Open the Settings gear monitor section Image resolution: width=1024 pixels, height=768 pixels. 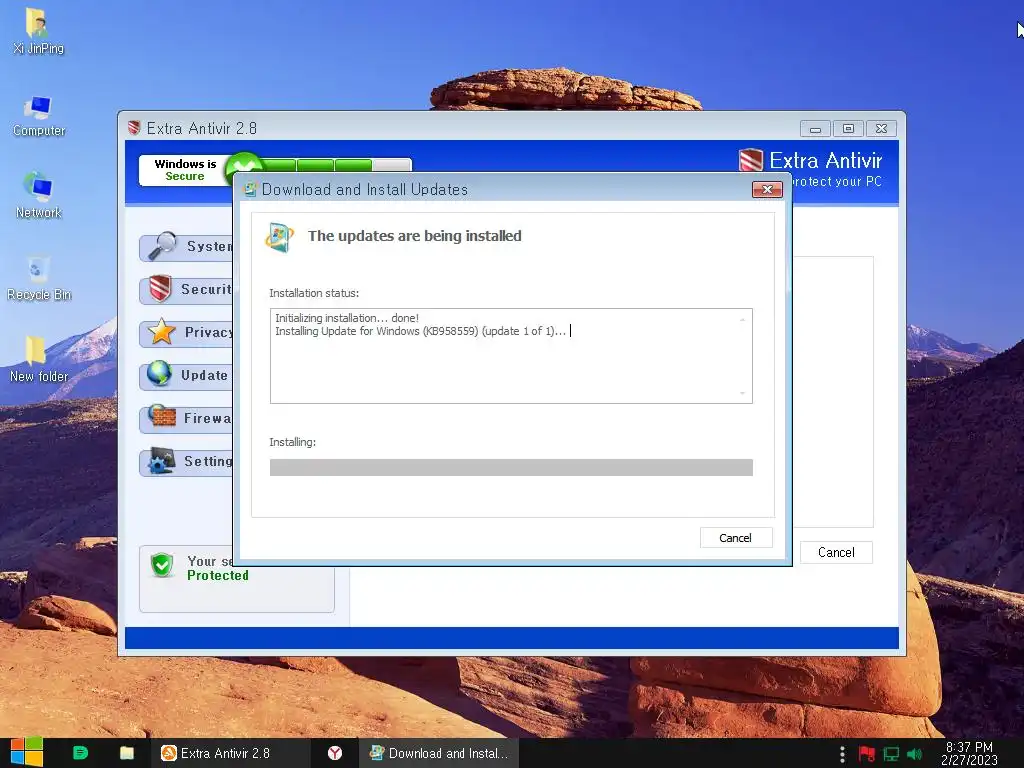coord(186,462)
